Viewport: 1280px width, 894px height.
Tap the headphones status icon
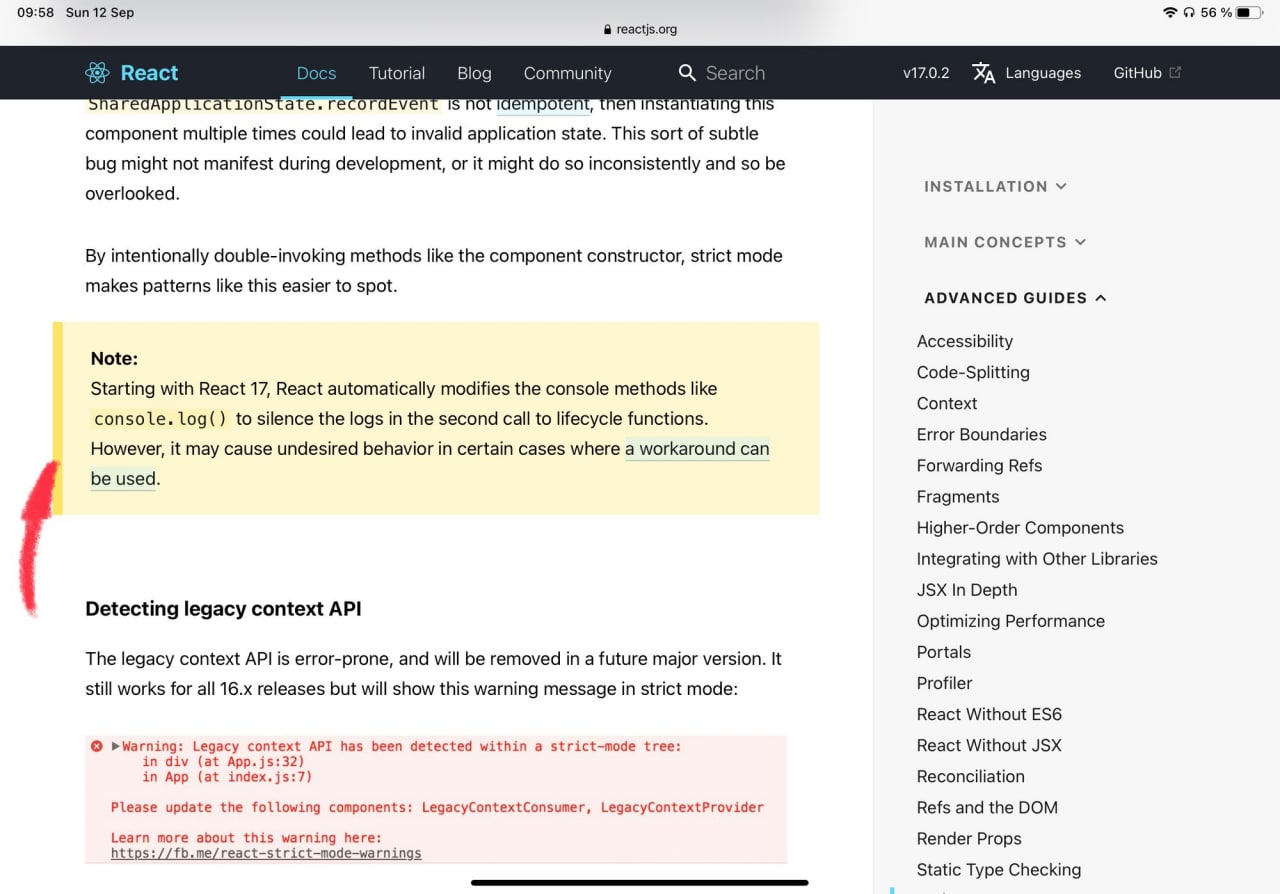tap(1189, 13)
